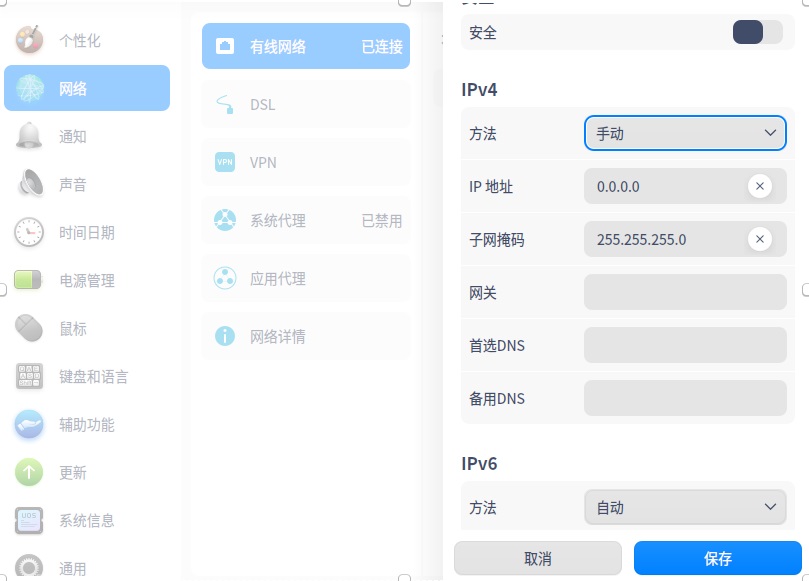Clear the 子网掩码 field with X button
This screenshot has width=809, height=581.
pyautogui.click(x=760, y=239)
